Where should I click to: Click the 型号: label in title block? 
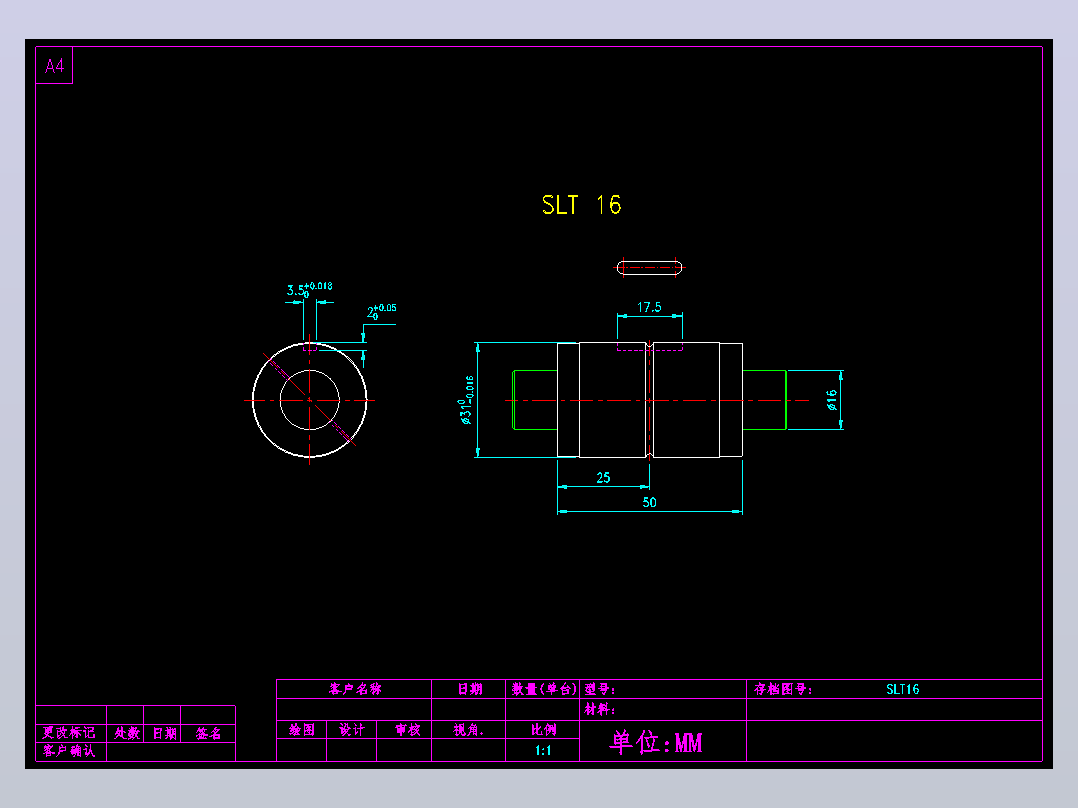[600, 689]
